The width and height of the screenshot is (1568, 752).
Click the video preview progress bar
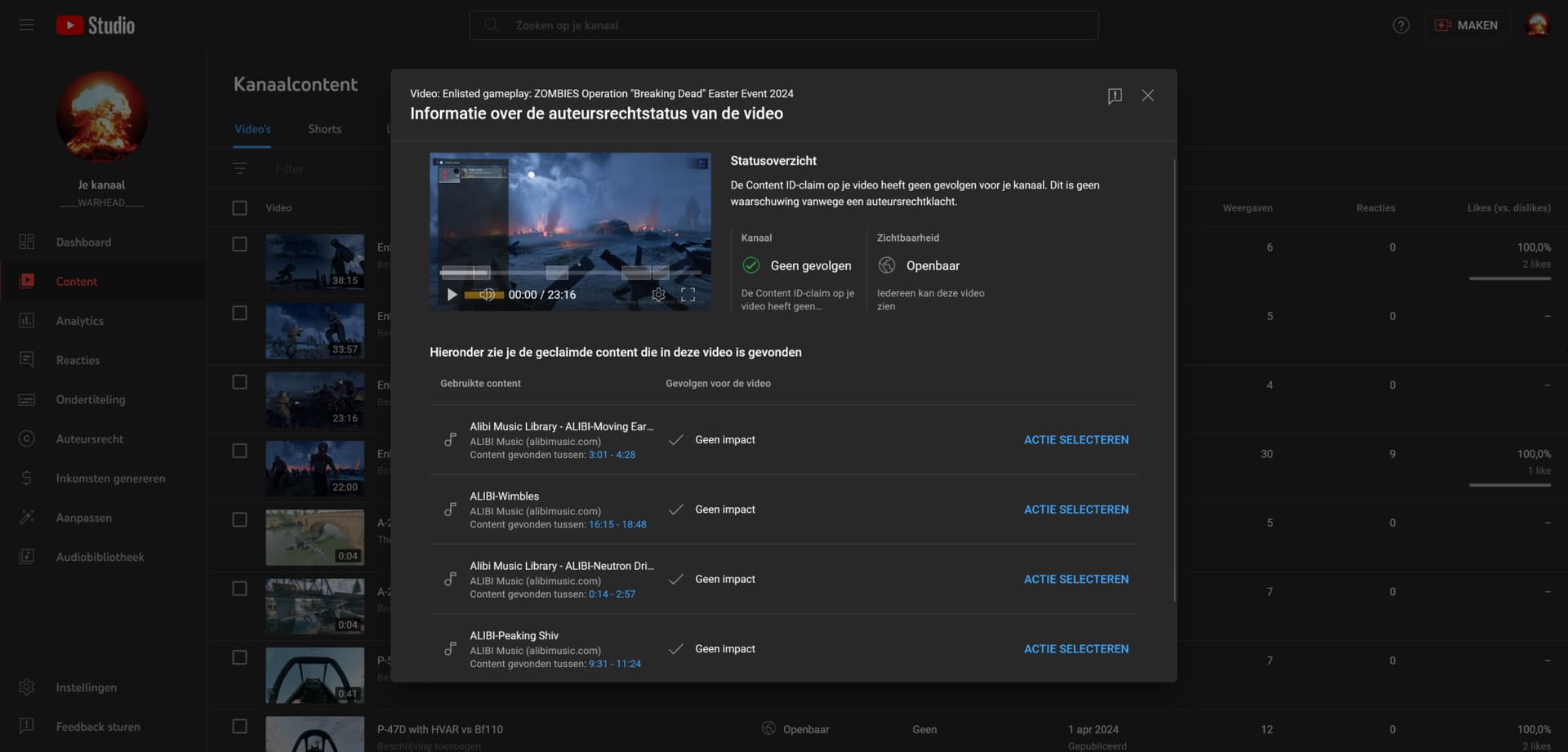click(x=569, y=274)
